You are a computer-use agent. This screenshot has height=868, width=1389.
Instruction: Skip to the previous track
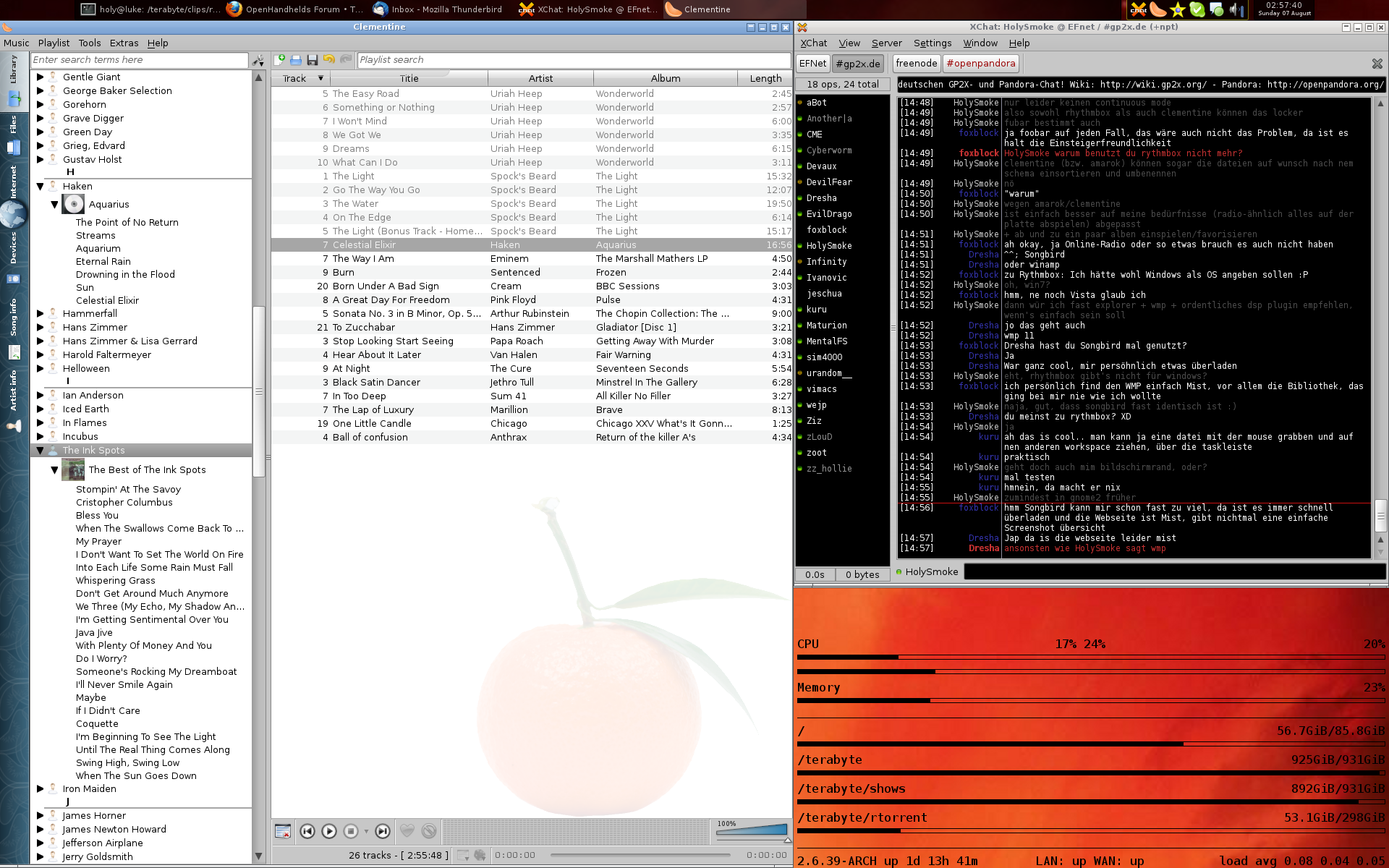point(307,832)
